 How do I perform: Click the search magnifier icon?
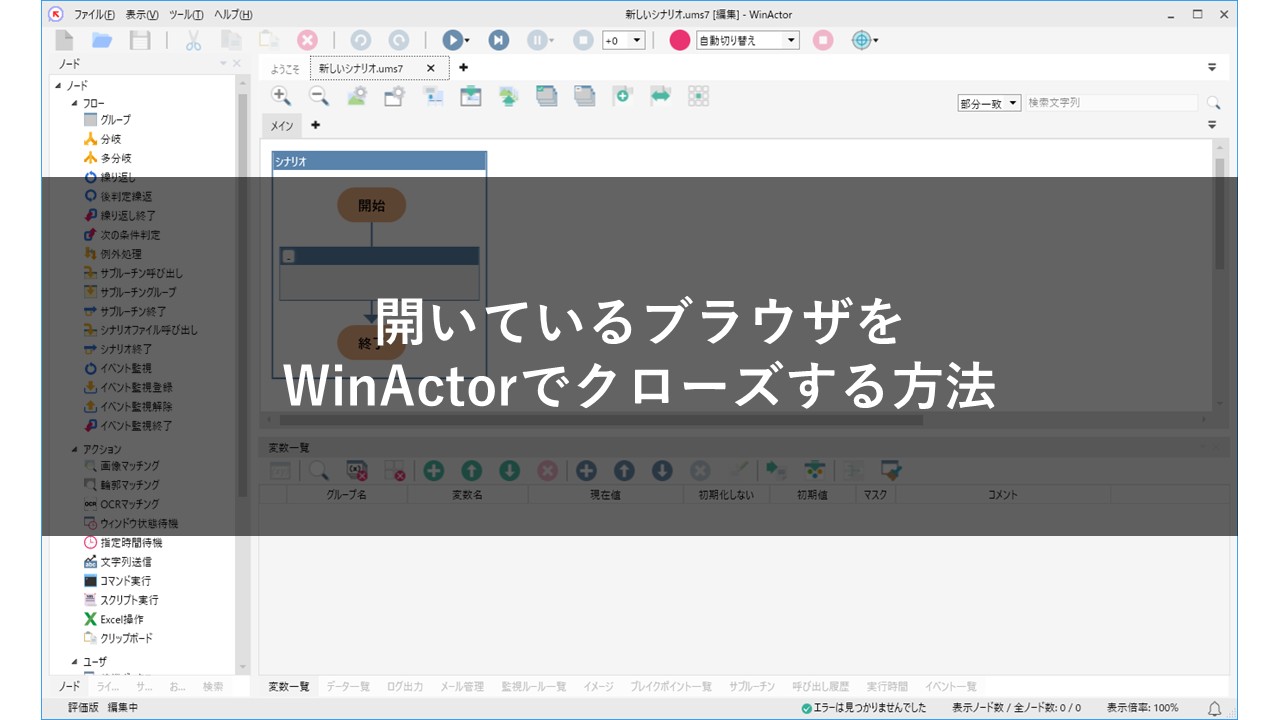point(1213,103)
